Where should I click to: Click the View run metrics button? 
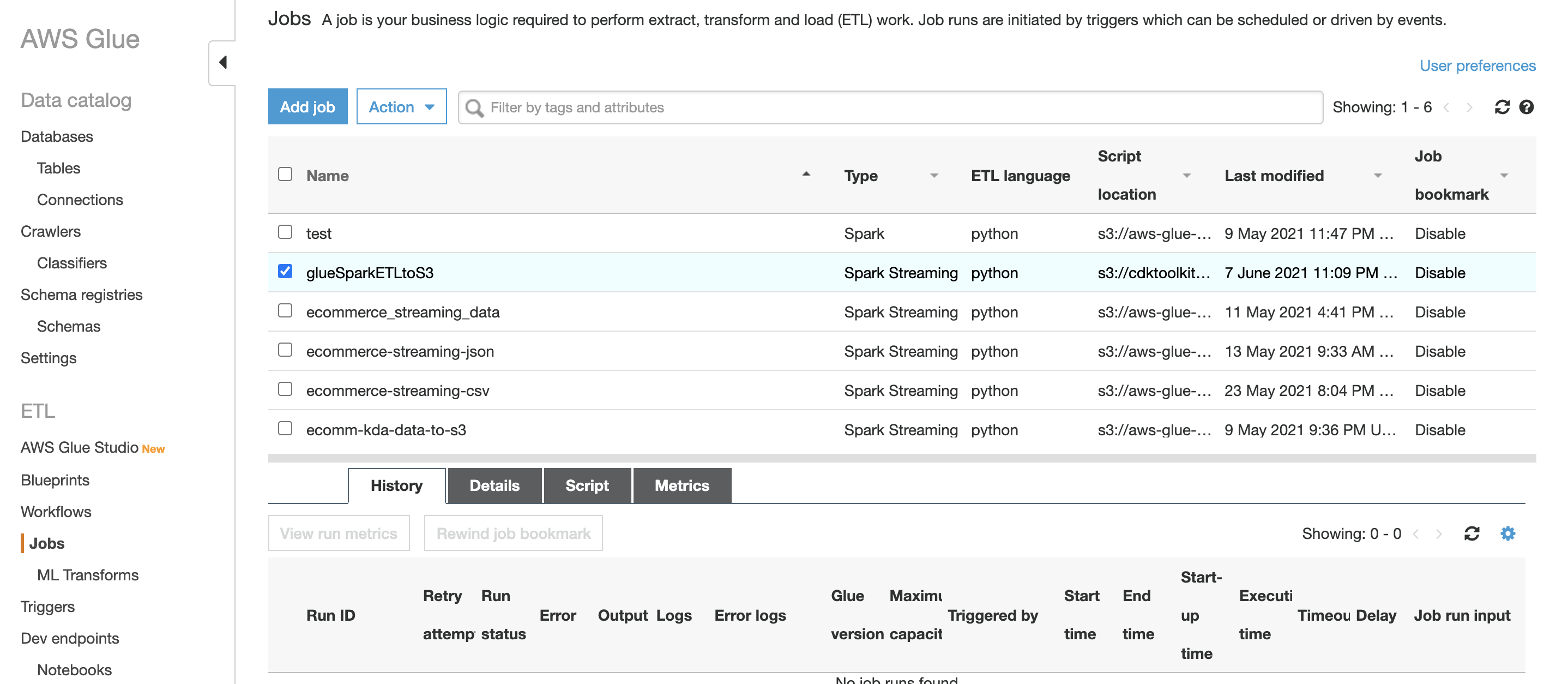point(339,533)
